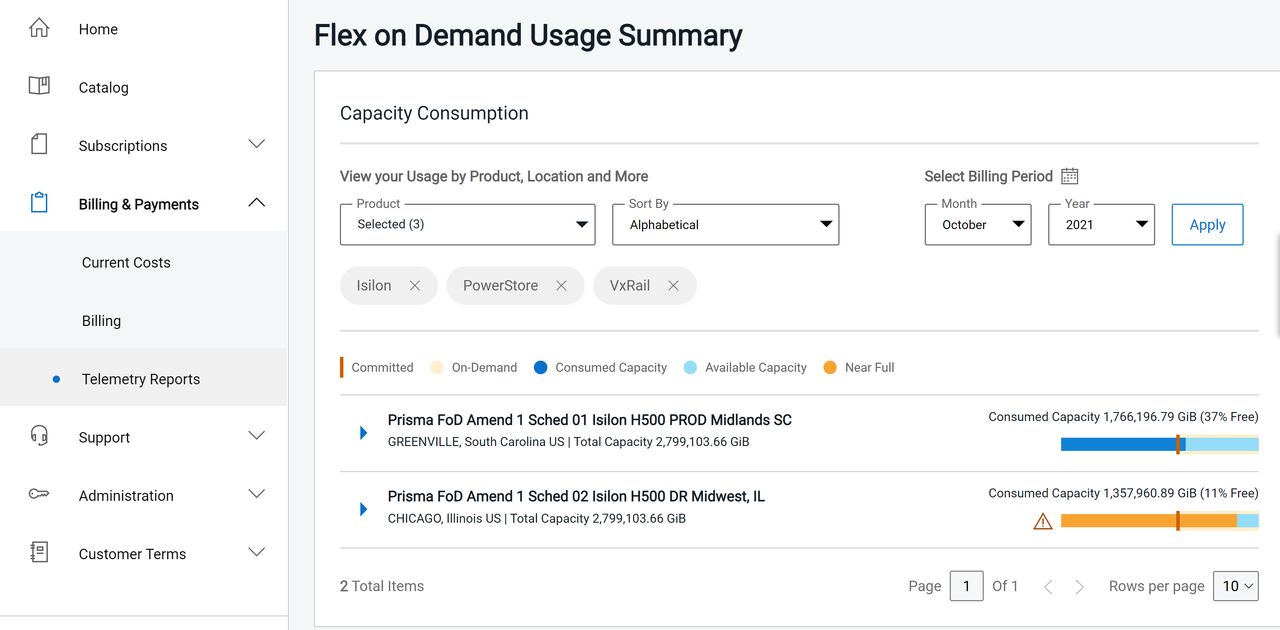The image size is (1280, 630).
Task: Go to previous page arrow
Action: pos(1048,587)
